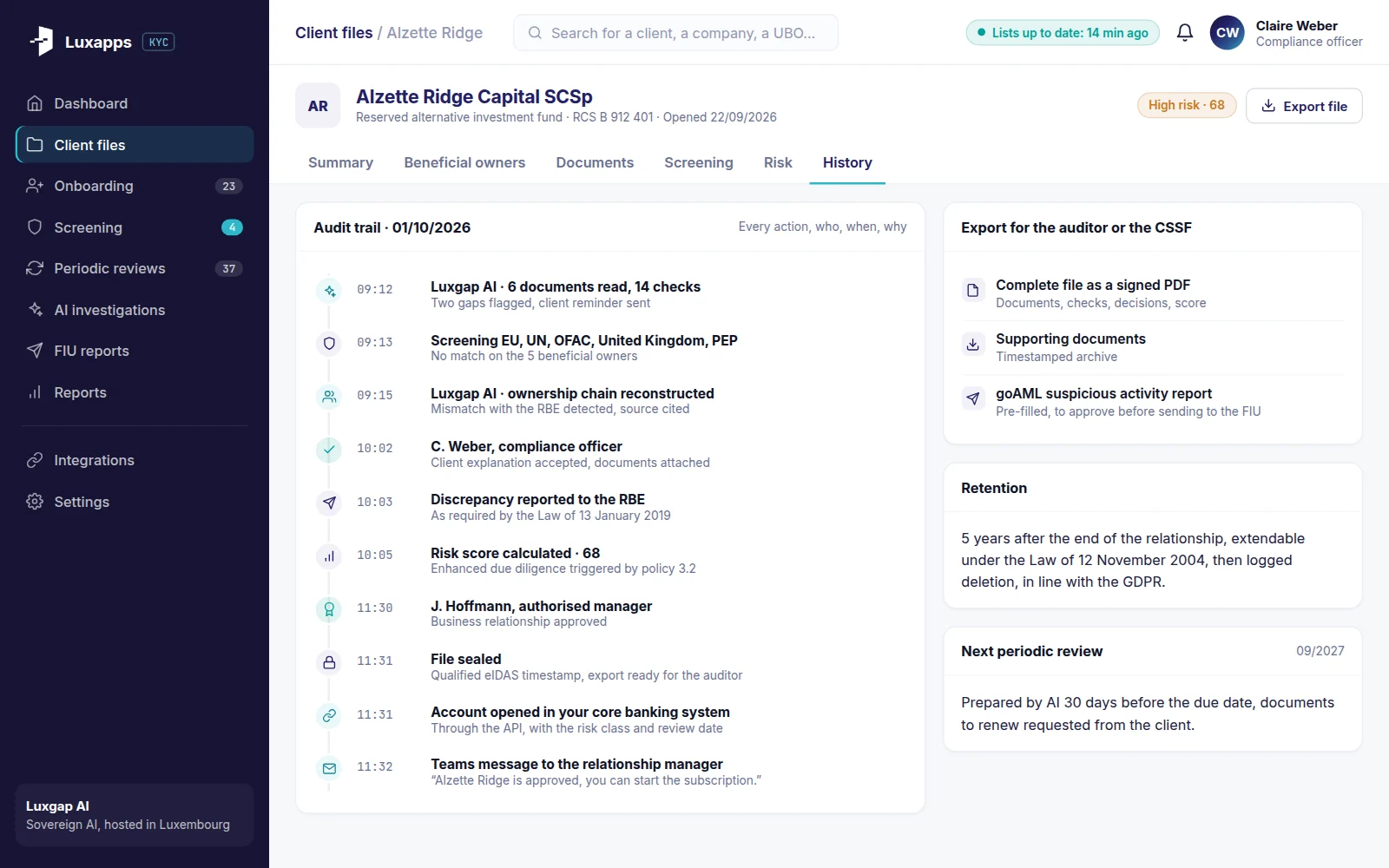
Task: Click the send icon for goAML report
Action: pos(973,398)
